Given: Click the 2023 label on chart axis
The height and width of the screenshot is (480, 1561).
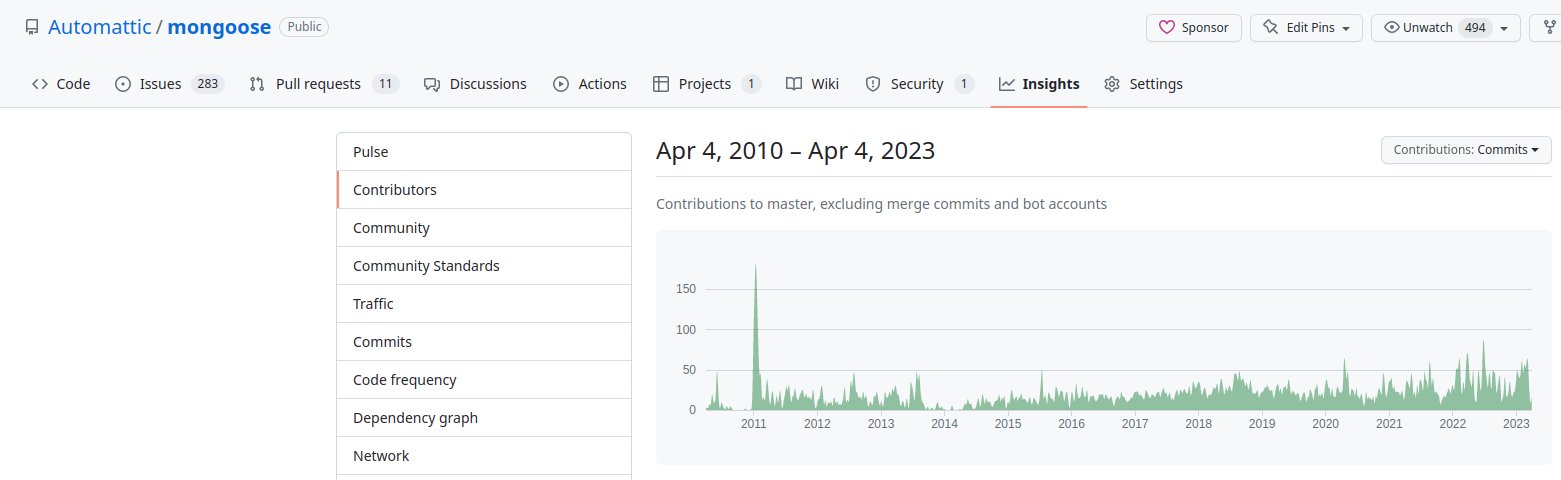Looking at the screenshot, I should pyautogui.click(x=1517, y=424).
